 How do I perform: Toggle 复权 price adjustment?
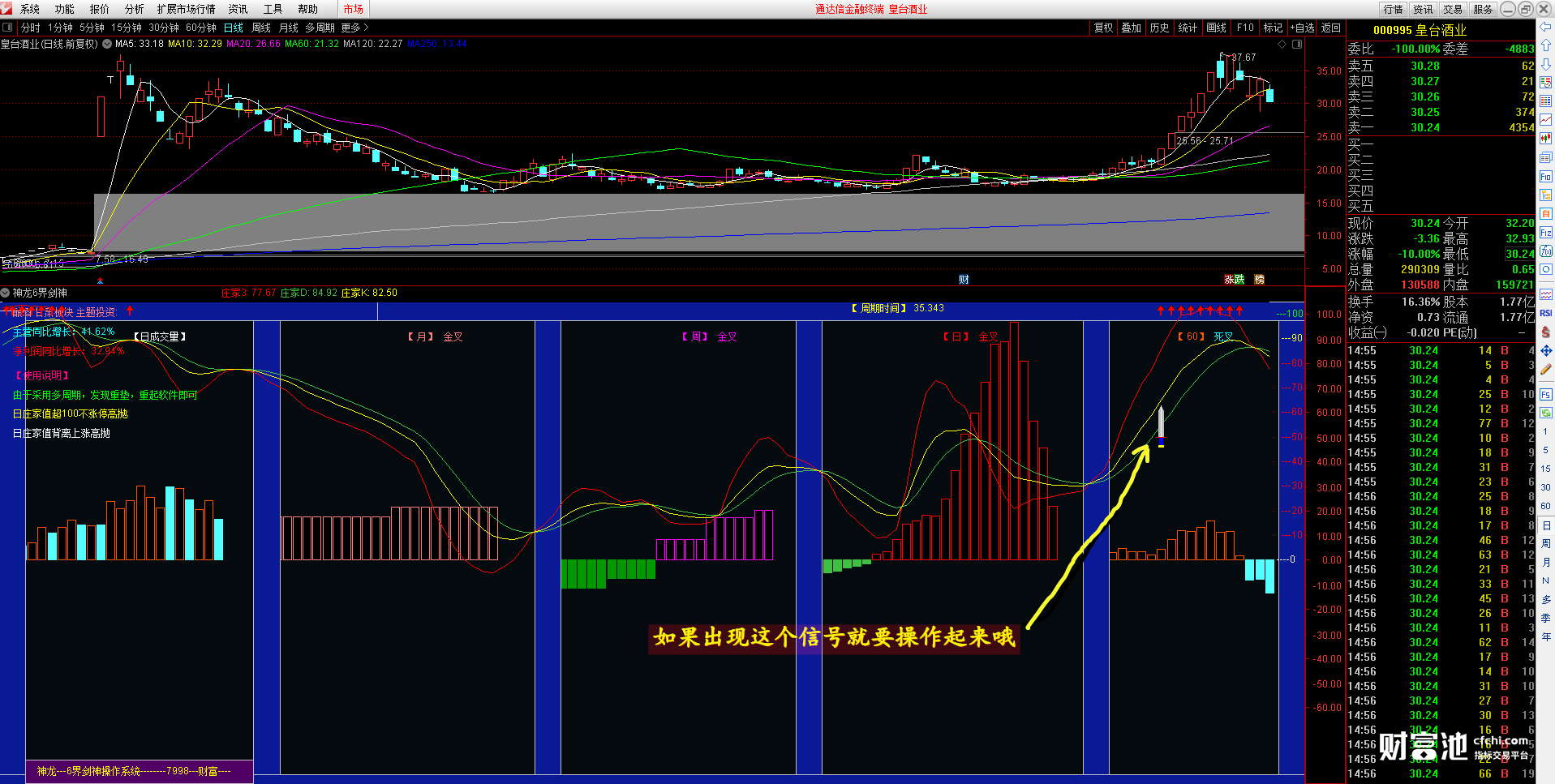[x=1103, y=28]
